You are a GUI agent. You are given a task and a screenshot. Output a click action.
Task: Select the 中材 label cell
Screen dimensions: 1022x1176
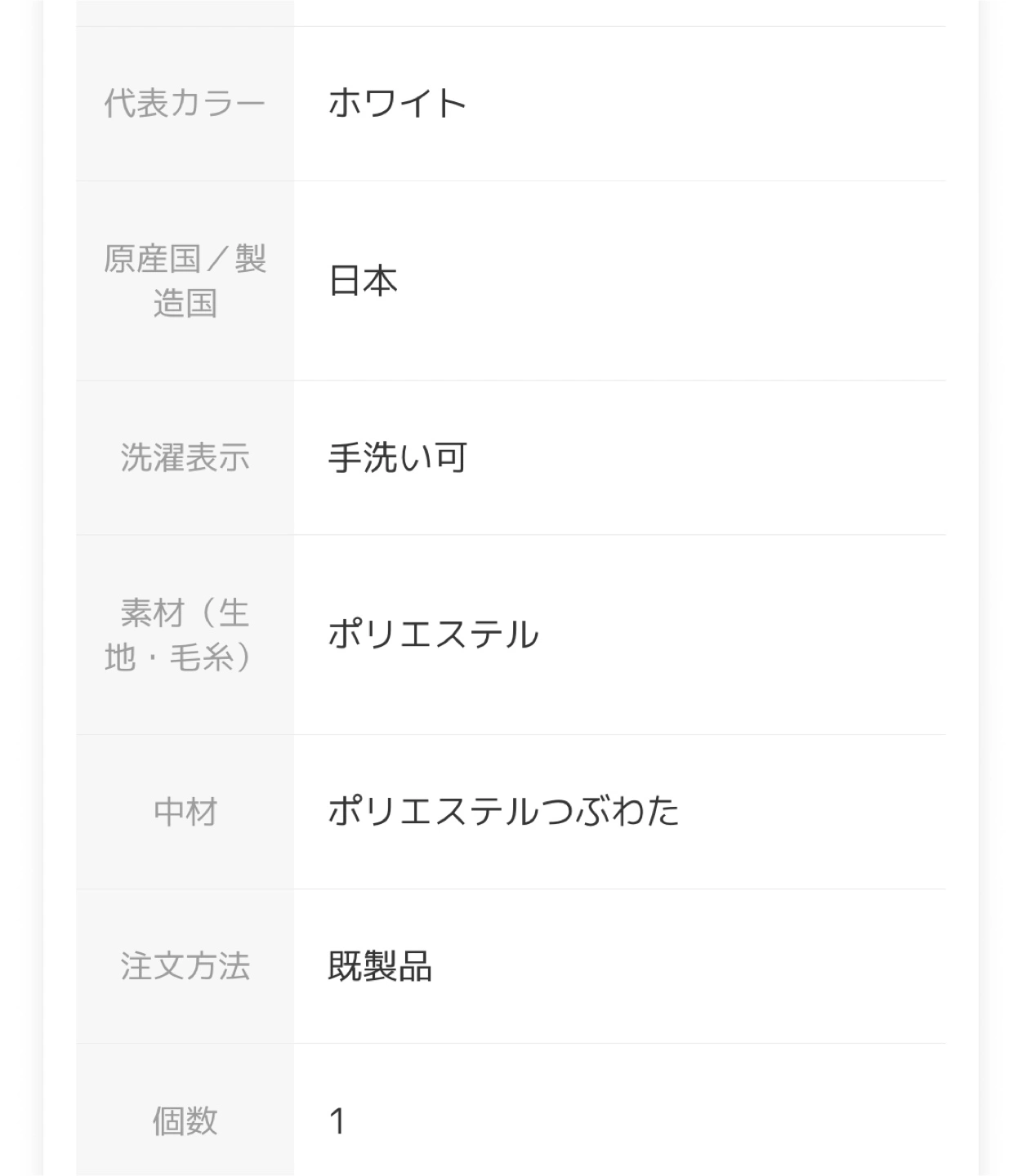[x=185, y=812]
